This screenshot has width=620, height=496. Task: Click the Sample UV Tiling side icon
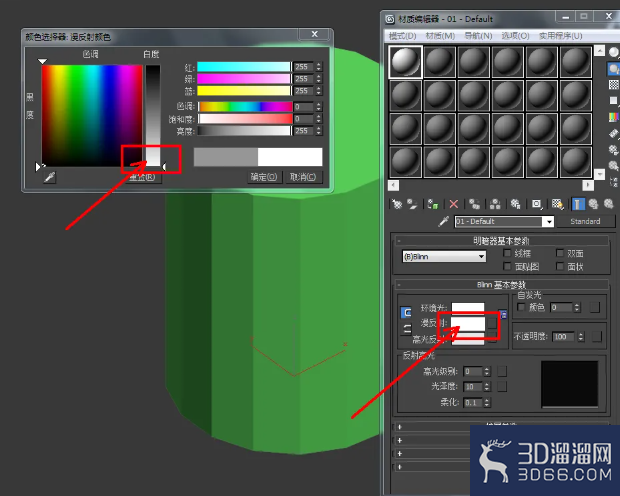[x=613, y=100]
